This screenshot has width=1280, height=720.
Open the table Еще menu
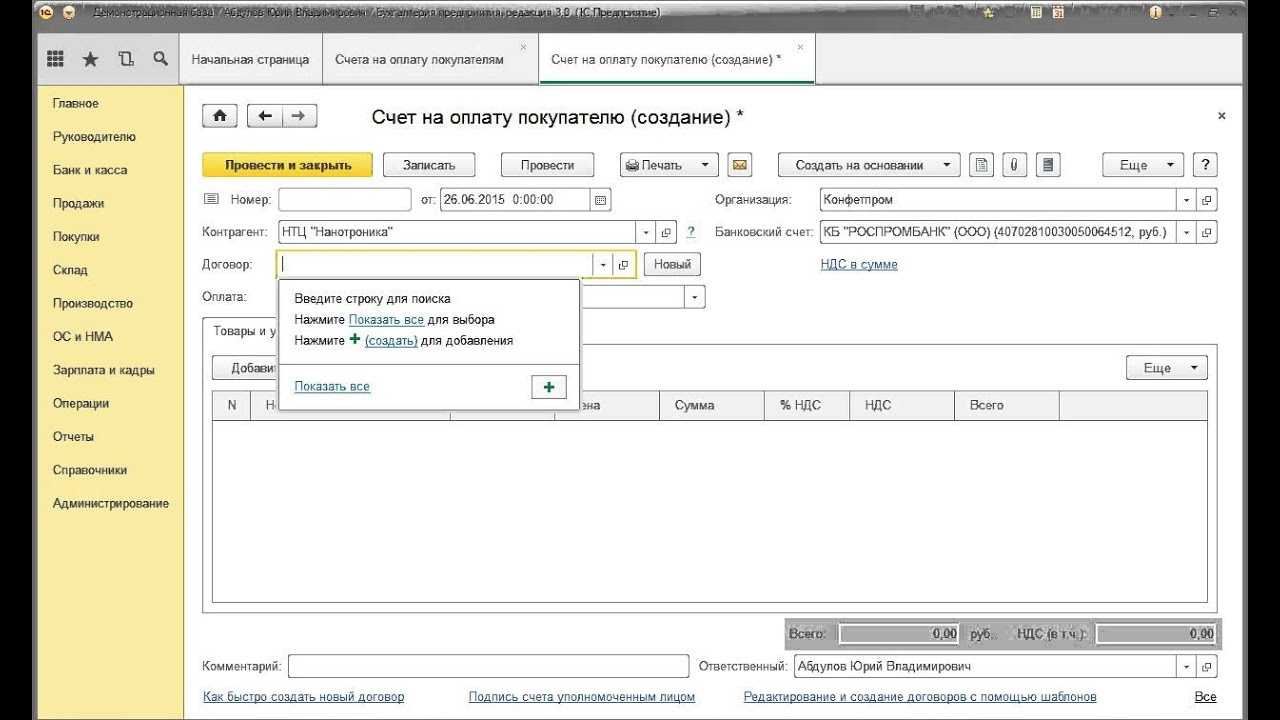pos(1167,368)
